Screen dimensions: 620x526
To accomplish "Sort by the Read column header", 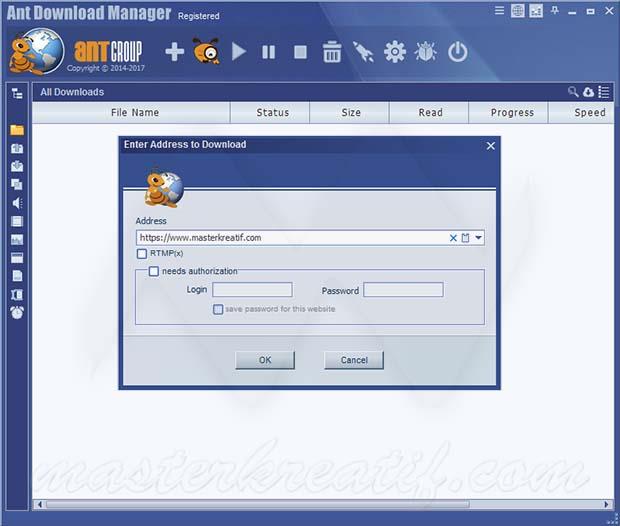I will click(429, 113).
